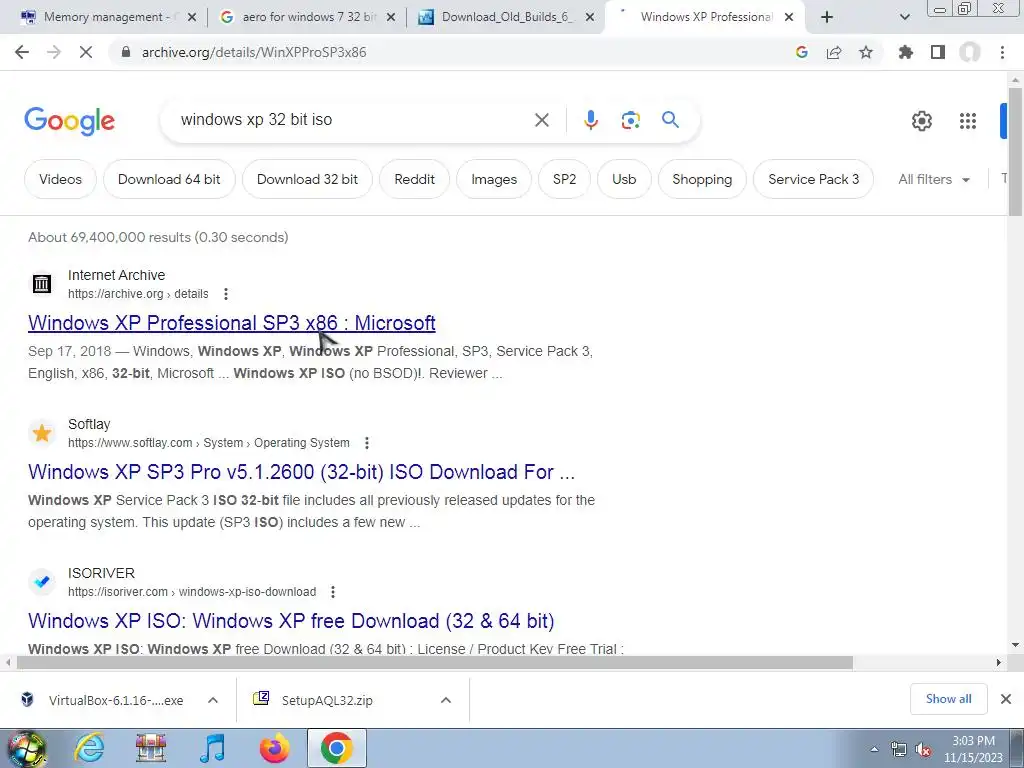Image resolution: width=1024 pixels, height=768 pixels.
Task: Switch to aero for windows 7 tab
Action: (x=307, y=17)
